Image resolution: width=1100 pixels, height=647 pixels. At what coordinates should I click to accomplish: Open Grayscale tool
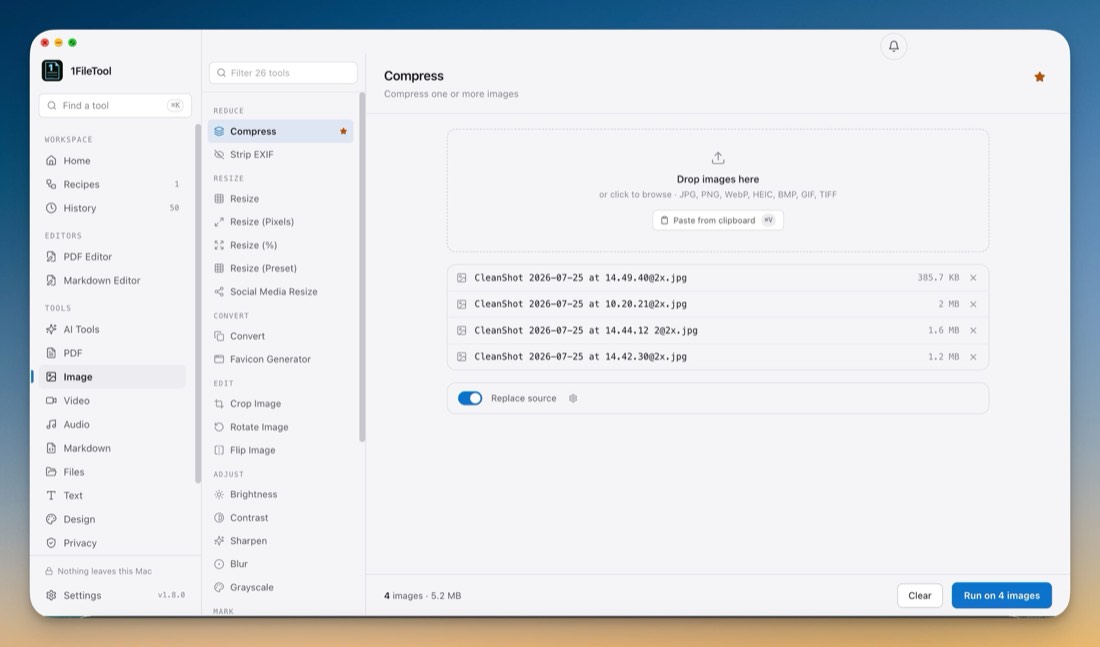click(x=281, y=587)
